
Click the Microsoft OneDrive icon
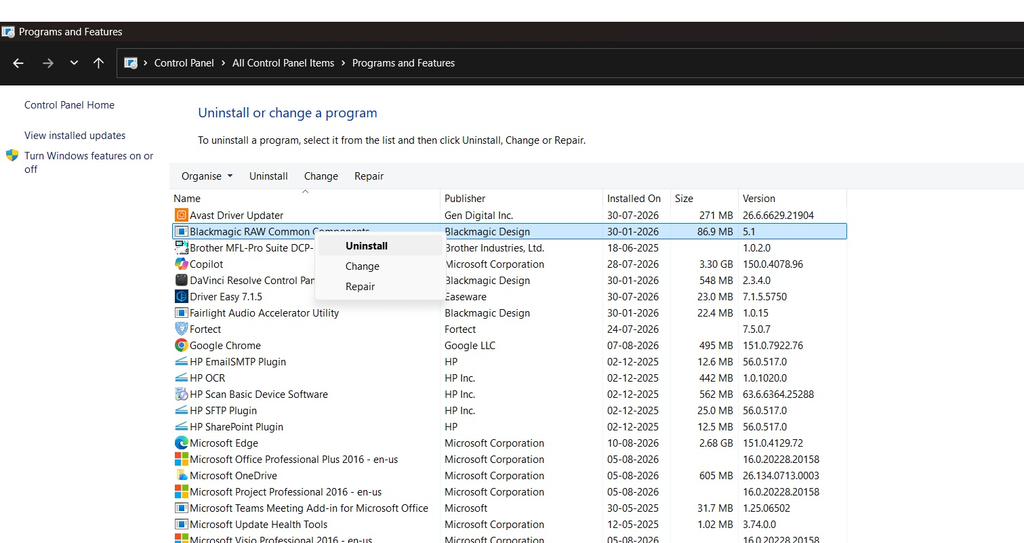182,476
